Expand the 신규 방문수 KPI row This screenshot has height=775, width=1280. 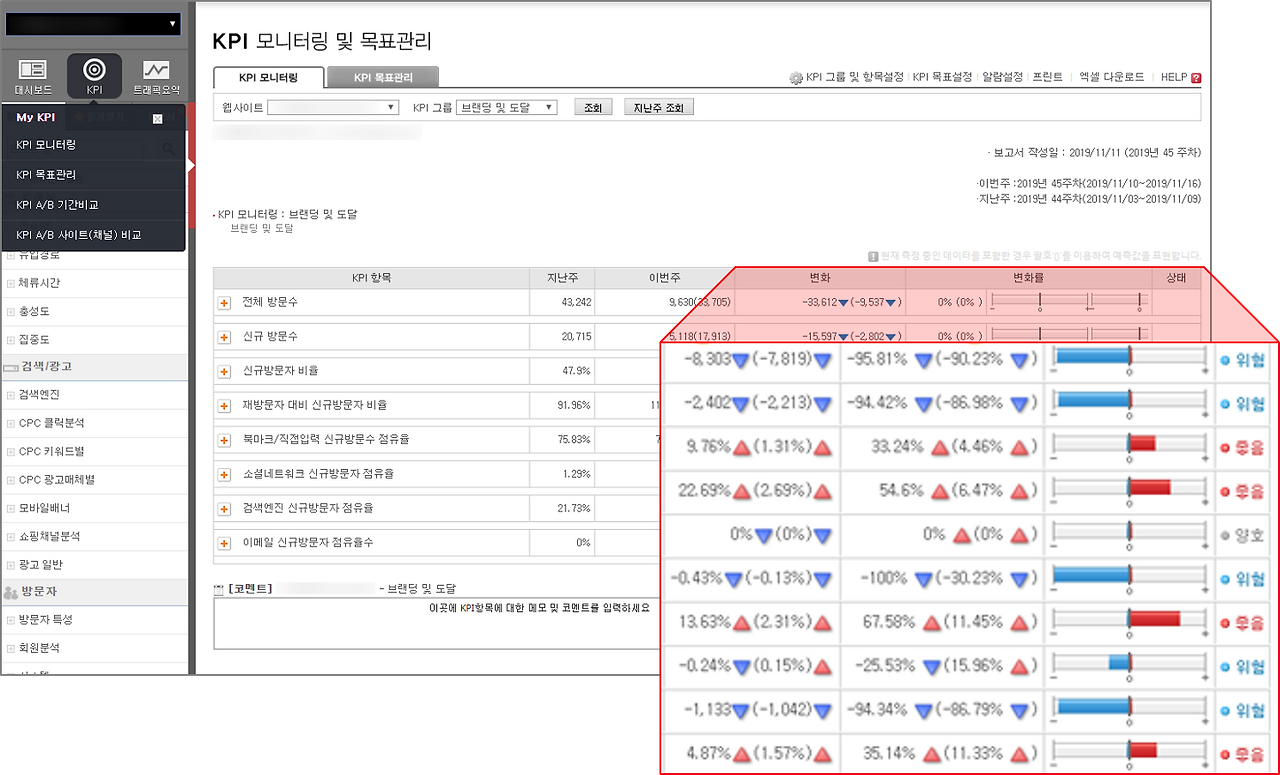tap(223, 336)
